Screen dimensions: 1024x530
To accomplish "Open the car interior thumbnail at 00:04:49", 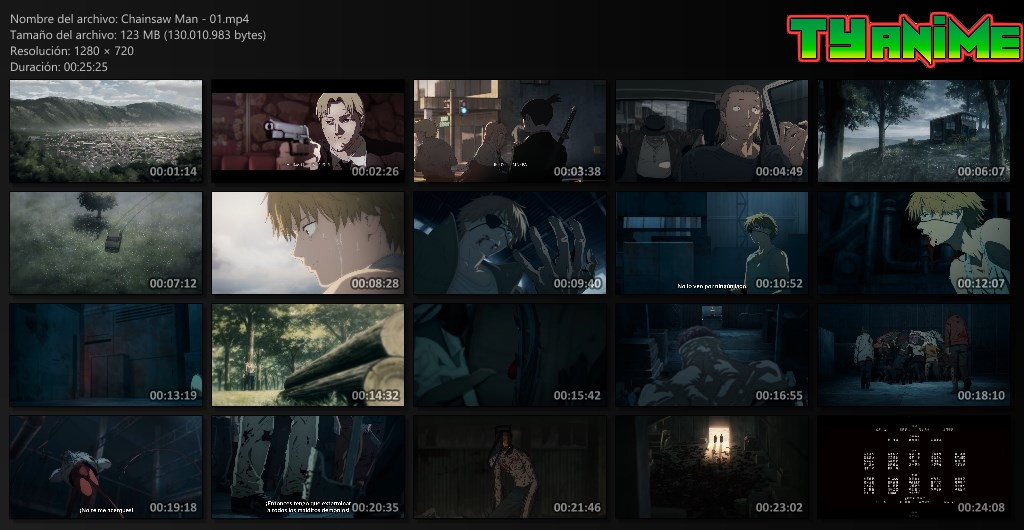I will coord(712,131).
